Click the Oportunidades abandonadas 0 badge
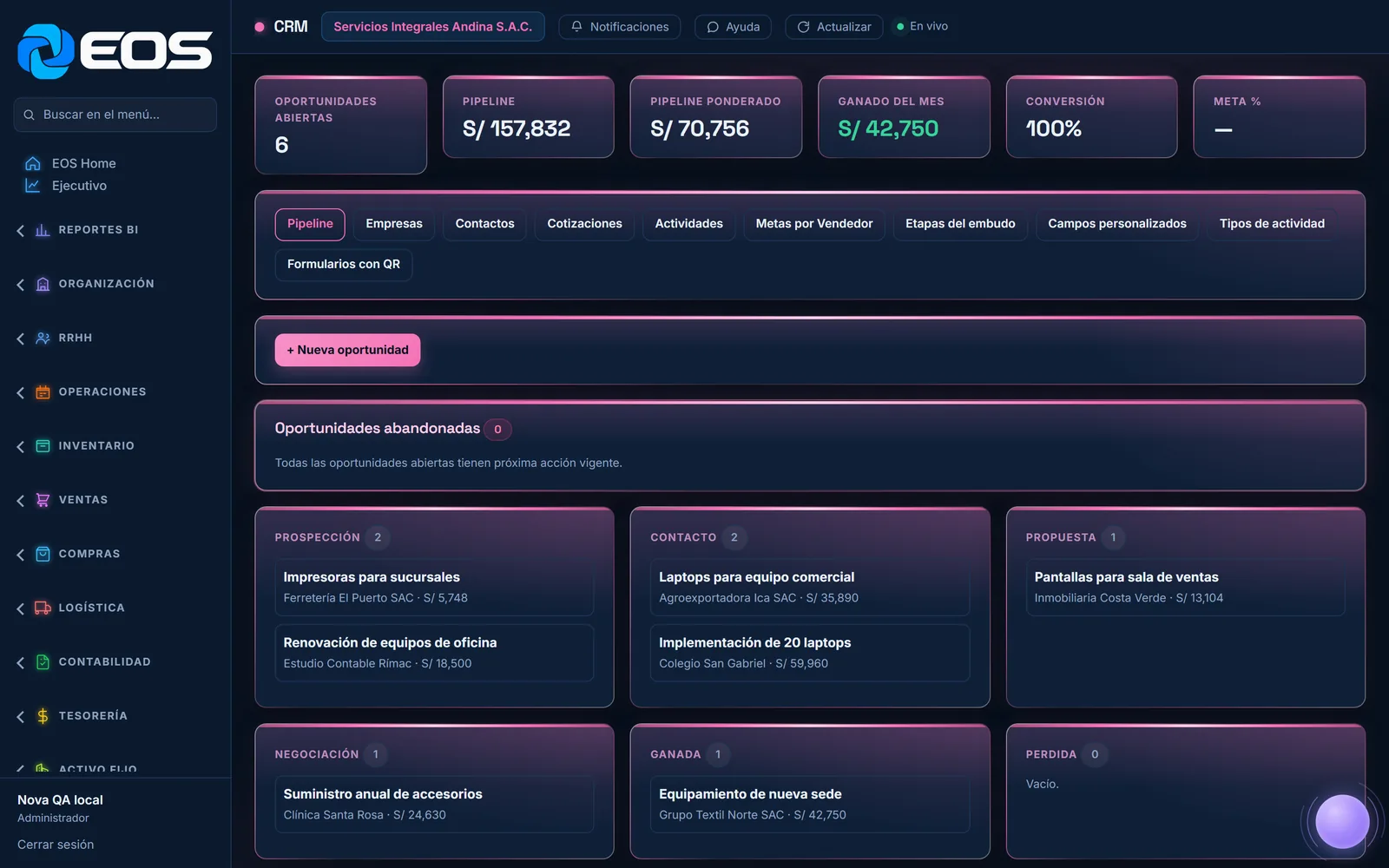This screenshot has width=1389, height=868. point(497,430)
